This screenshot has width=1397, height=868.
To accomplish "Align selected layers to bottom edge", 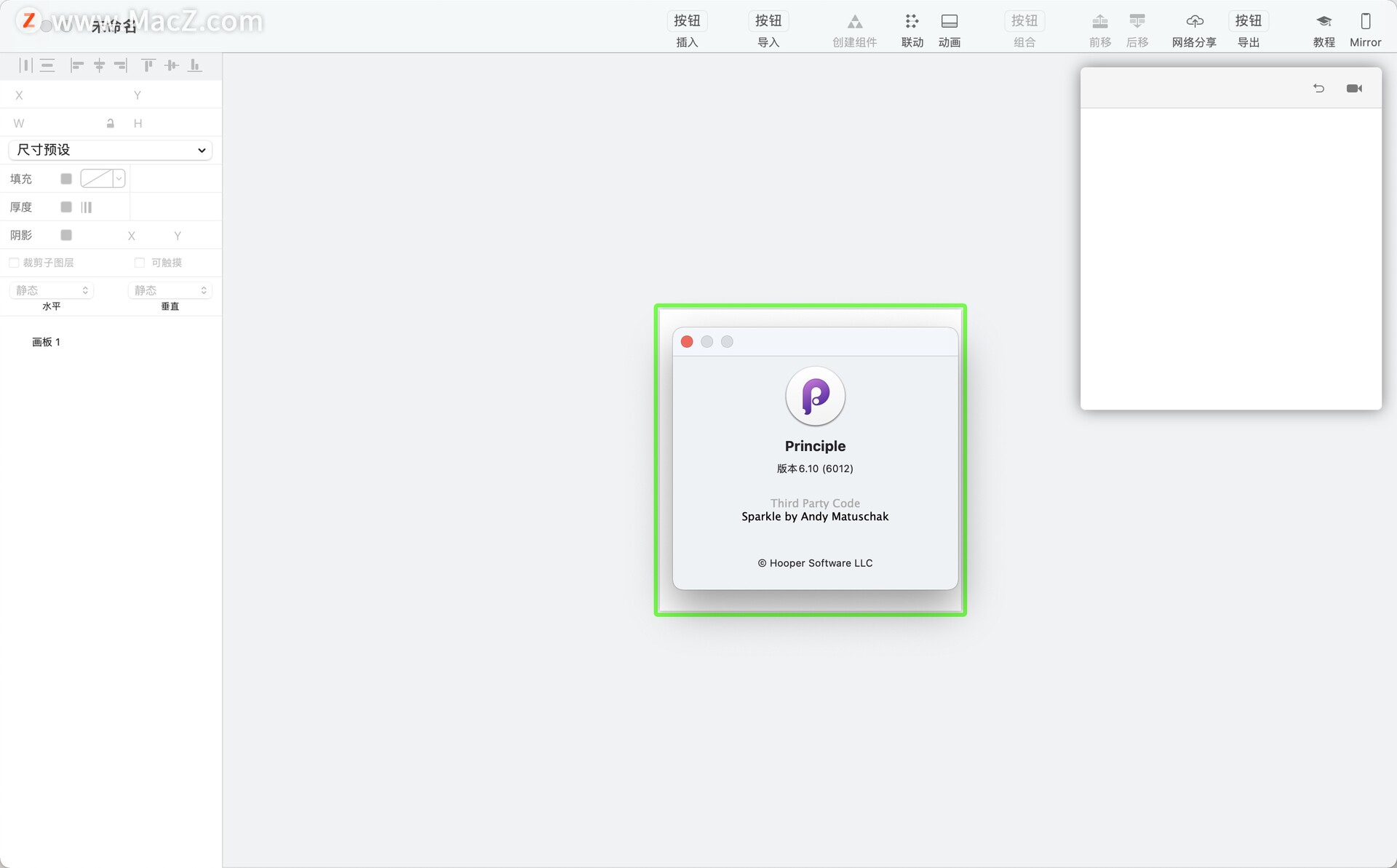I will (x=195, y=65).
